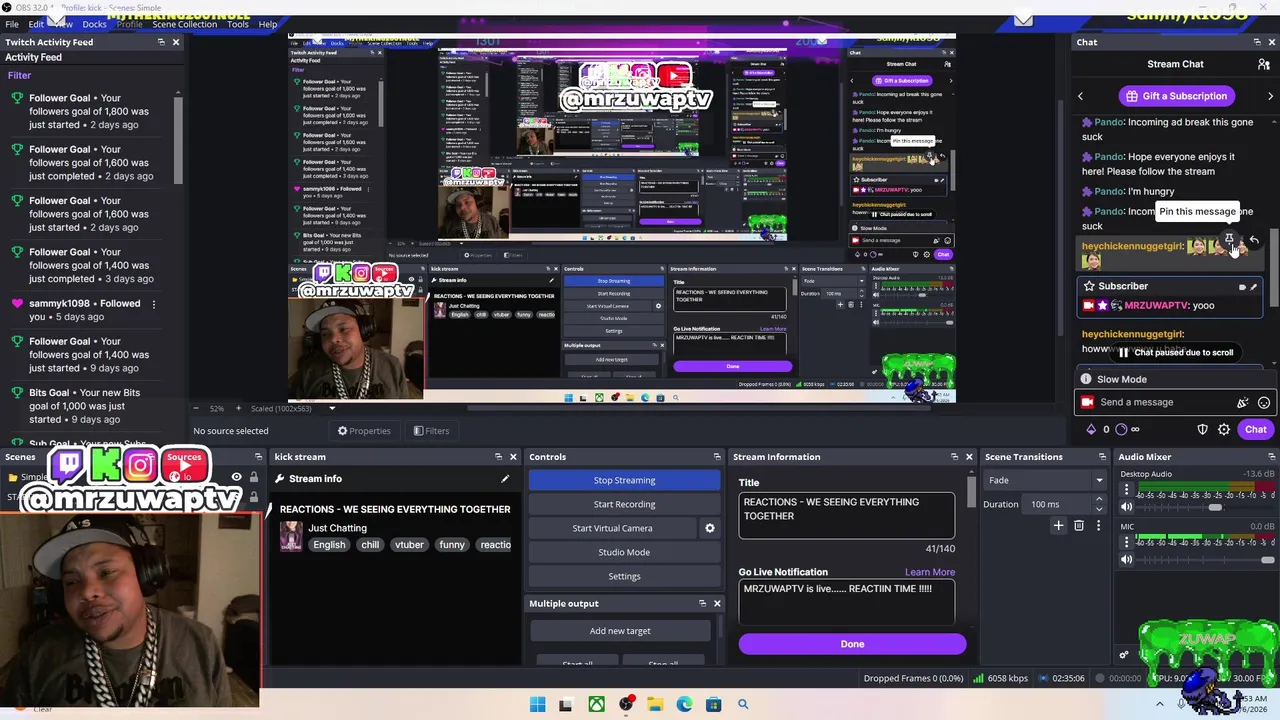Open the Filter link in Activity Feed
This screenshot has height=720, width=1280.
pyautogui.click(x=19, y=75)
